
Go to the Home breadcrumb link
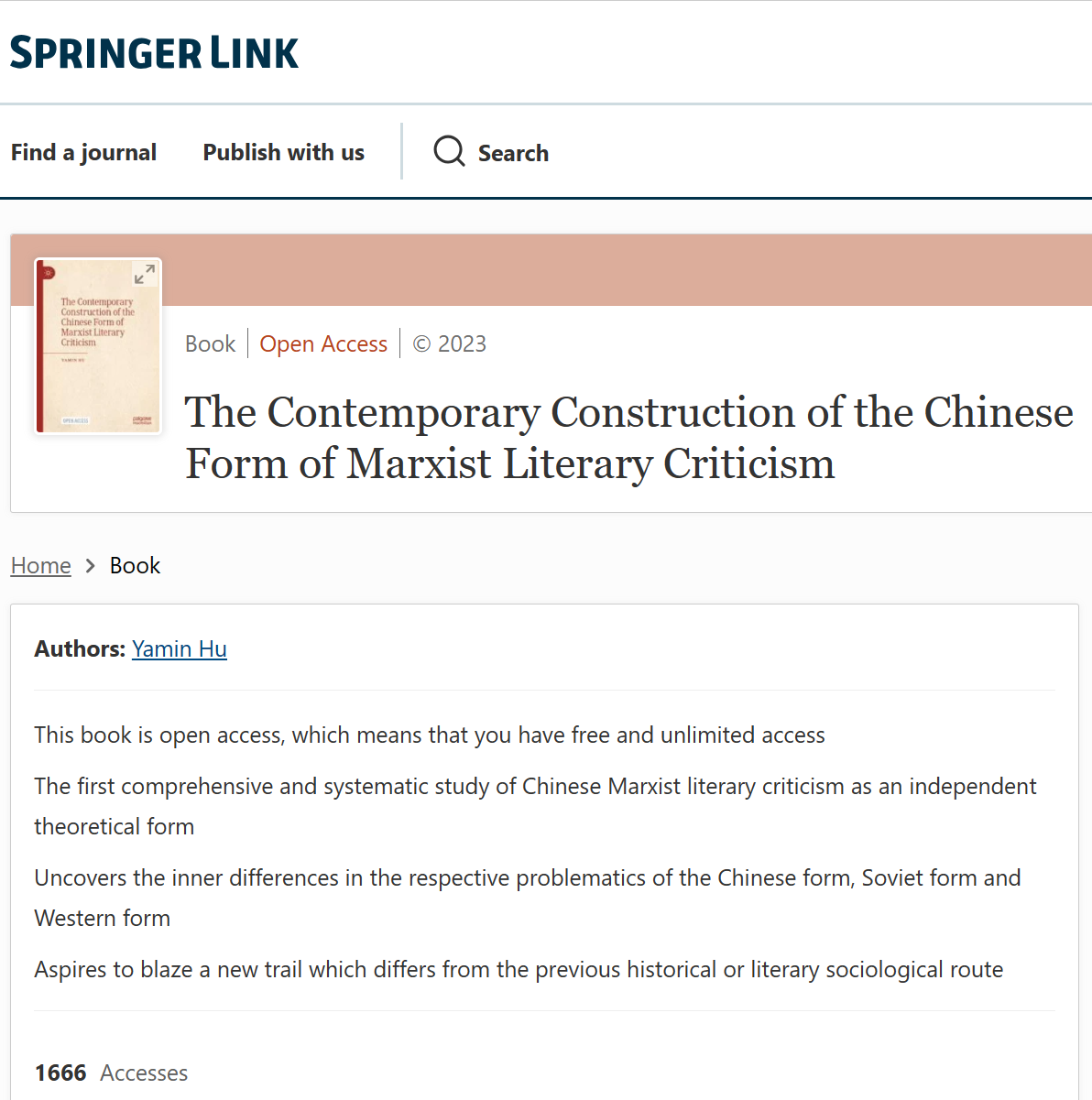[41, 566]
